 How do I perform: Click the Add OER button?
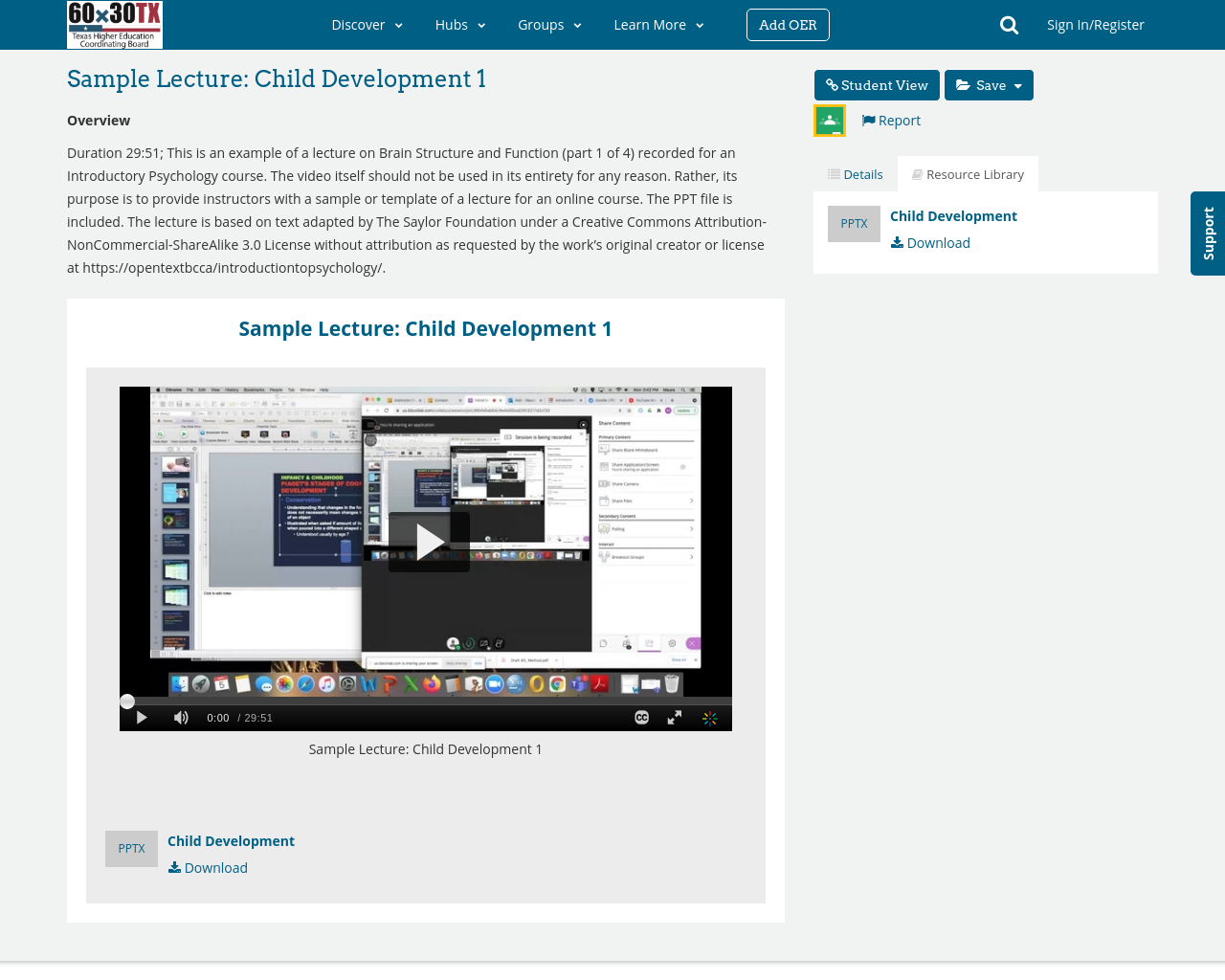pyautogui.click(x=788, y=24)
